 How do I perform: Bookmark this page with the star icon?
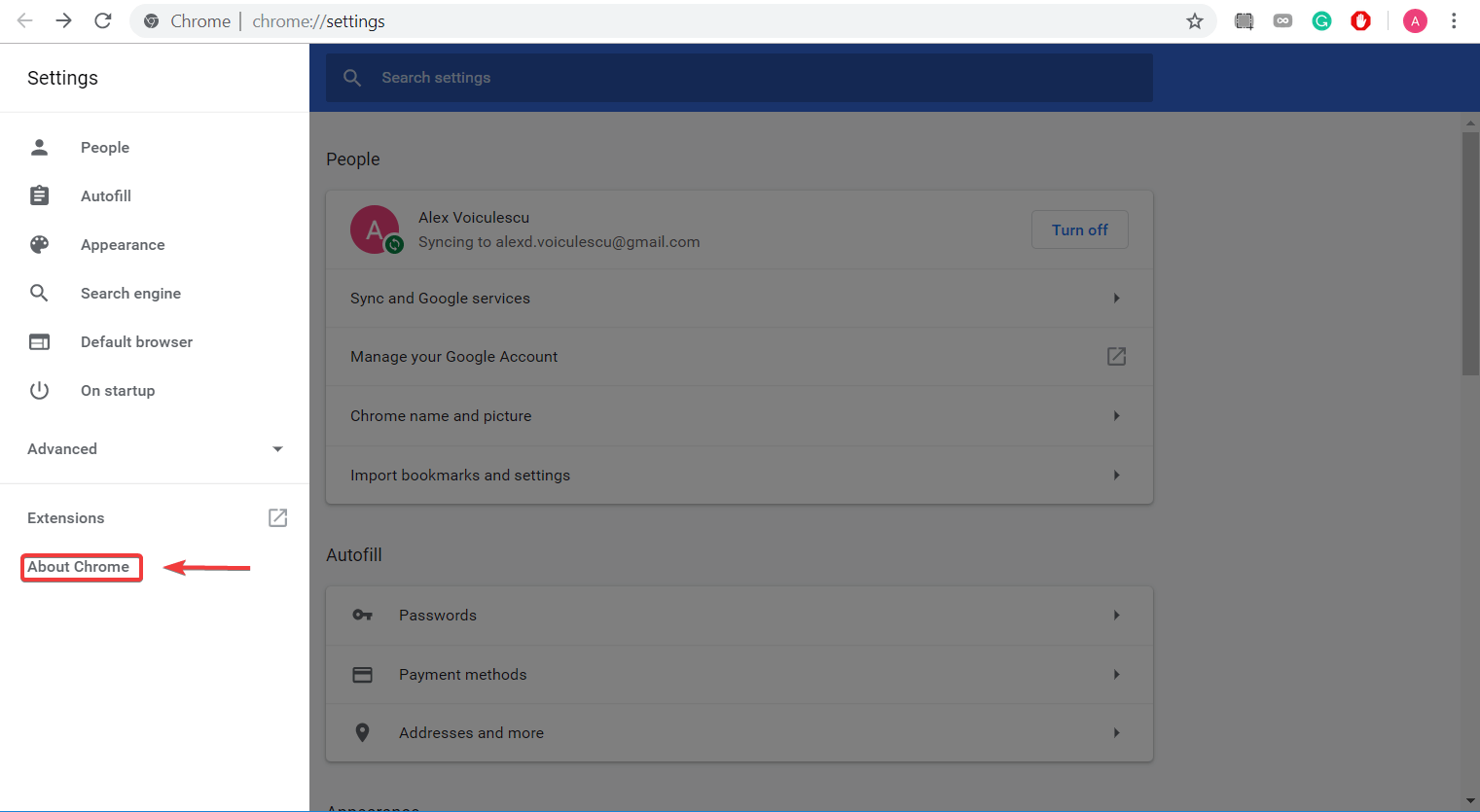click(1195, 21)
